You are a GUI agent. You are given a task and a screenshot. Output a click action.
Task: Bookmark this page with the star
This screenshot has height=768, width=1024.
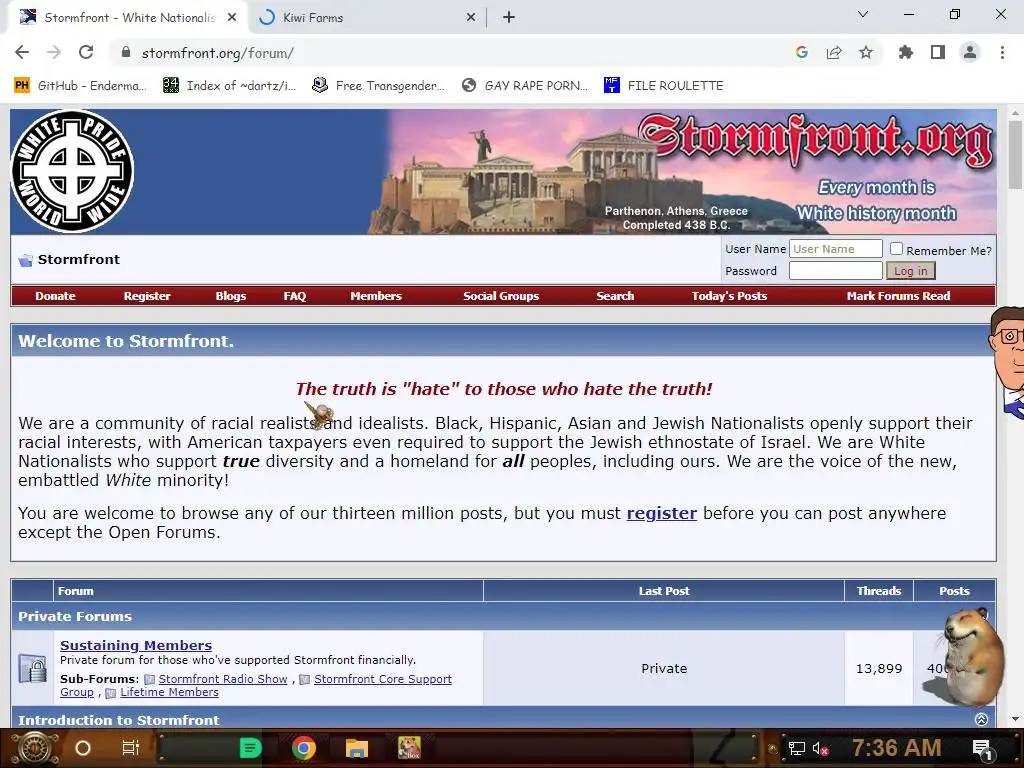pos(866,52)
